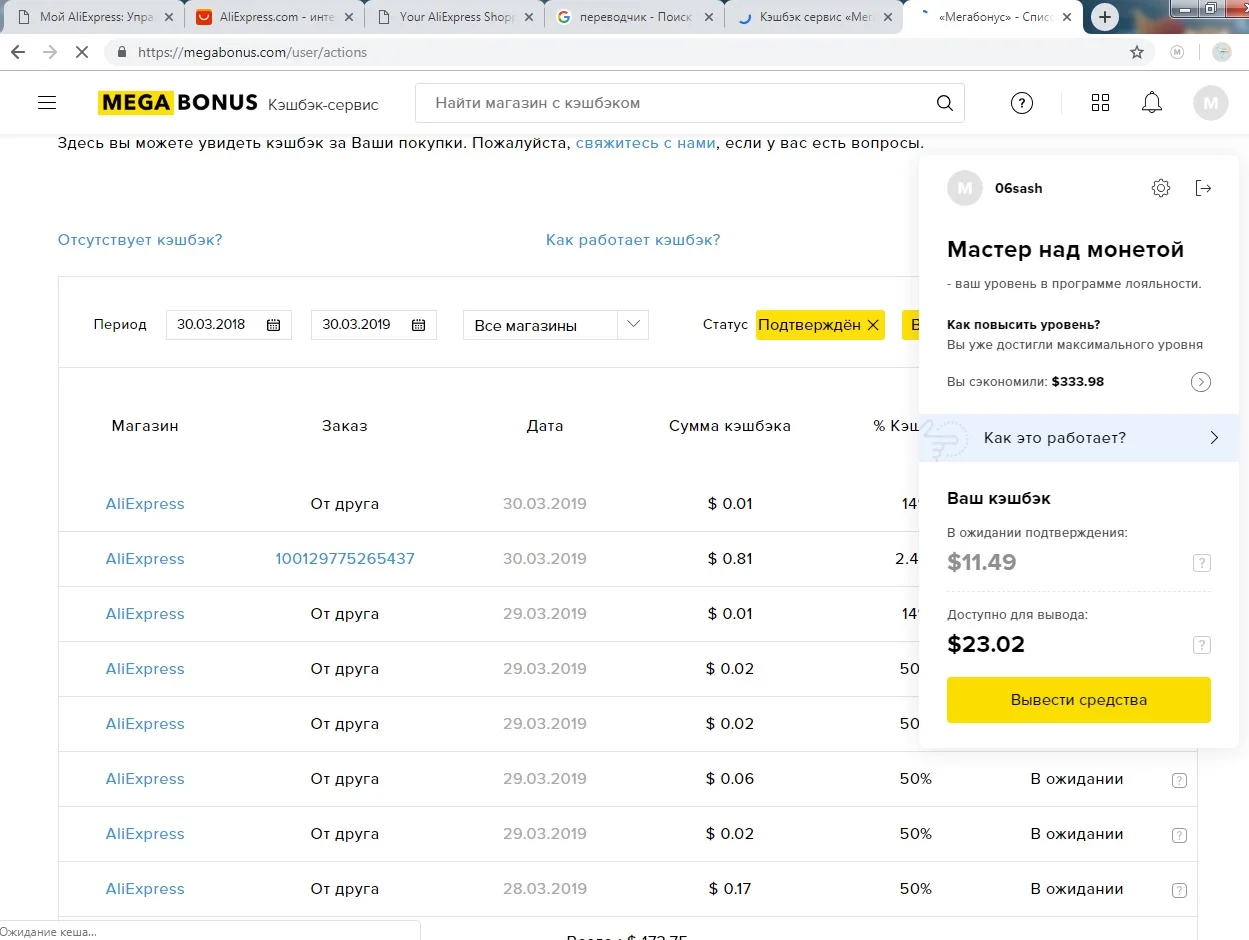Switch to Мой AliExpress tab

(94, 17)
